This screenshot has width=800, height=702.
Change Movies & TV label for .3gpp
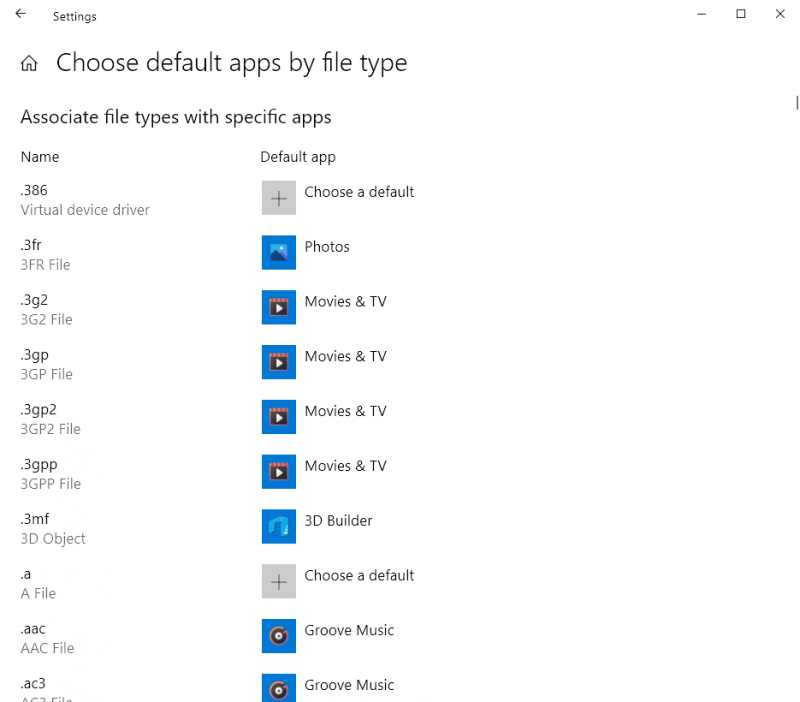tap(346, 466)
